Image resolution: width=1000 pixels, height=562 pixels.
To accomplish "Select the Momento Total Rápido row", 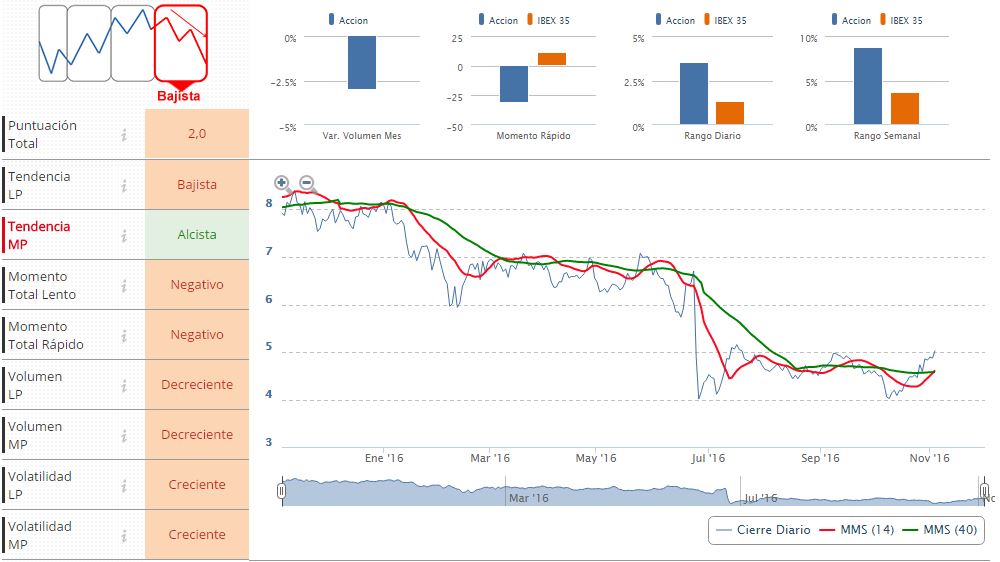I will [125, 335].
